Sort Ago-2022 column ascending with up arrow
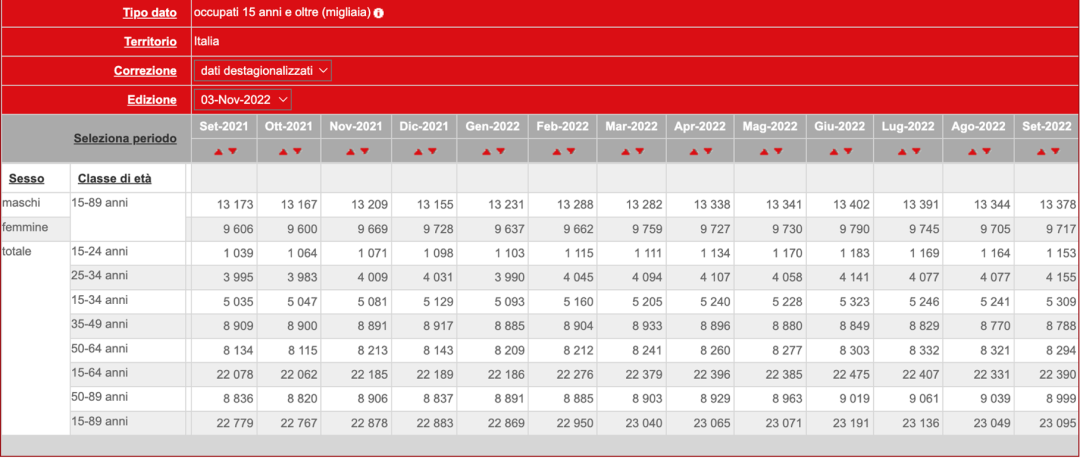This screenshot has width=1080, height=458. click(973, 152)
